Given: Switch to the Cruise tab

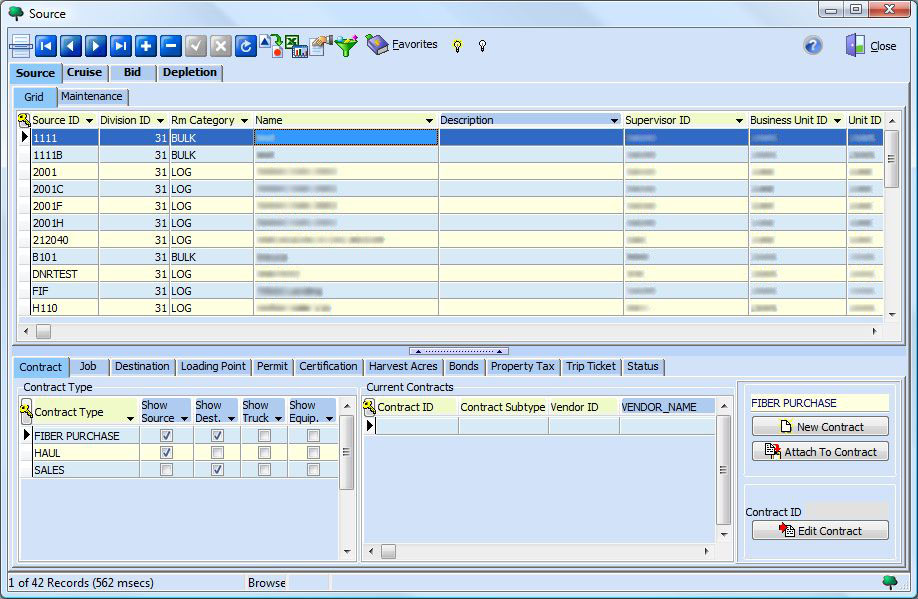Looking at the screenshot, I should (x=84, y=72).
